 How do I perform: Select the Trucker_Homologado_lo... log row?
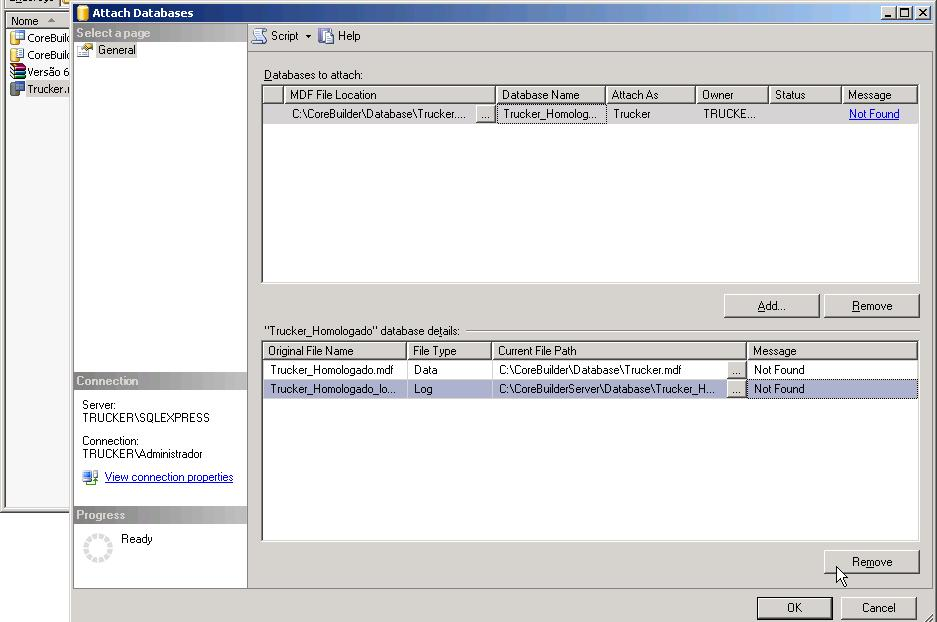coord(590,389)
